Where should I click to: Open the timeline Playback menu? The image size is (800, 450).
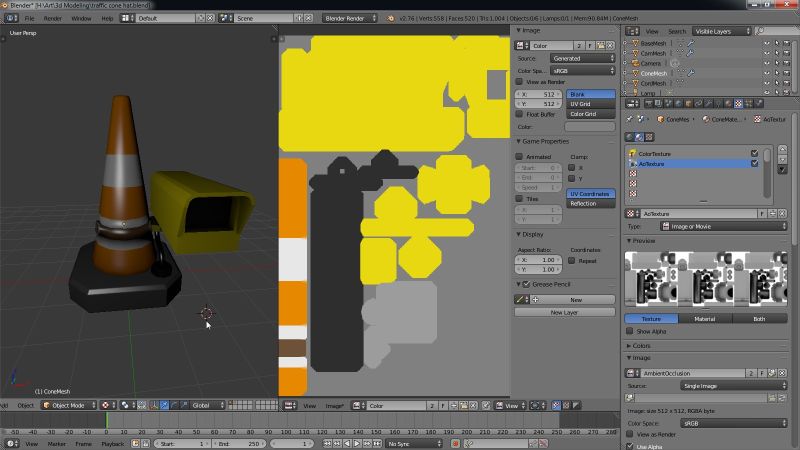[113, 444]
